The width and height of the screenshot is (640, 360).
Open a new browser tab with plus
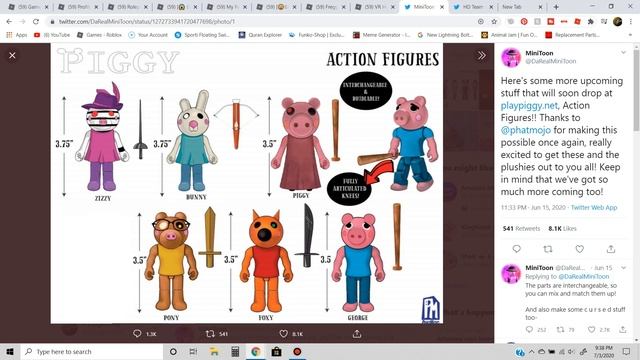[x=556, y=7]
